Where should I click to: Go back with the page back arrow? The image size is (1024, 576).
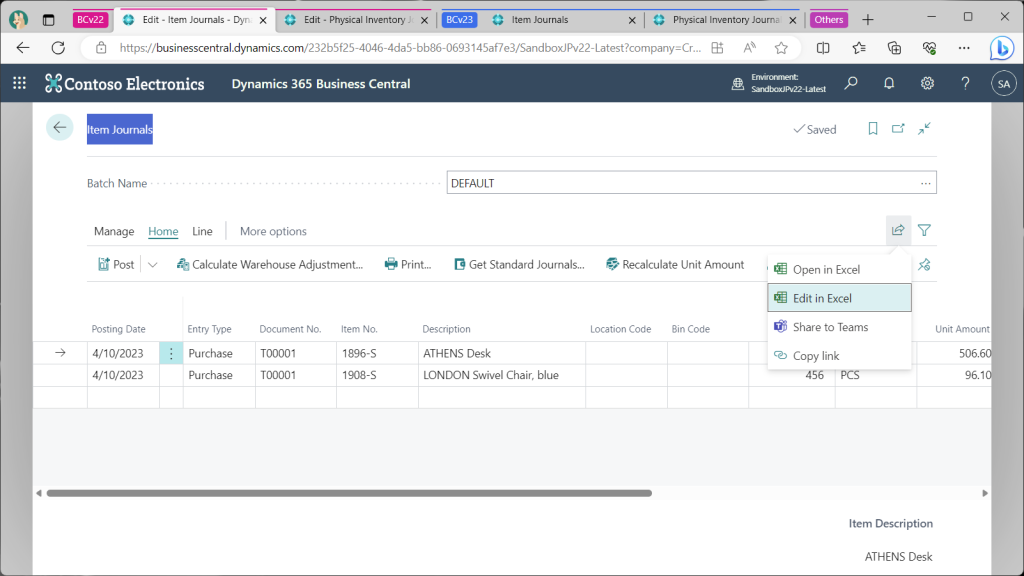59,127
